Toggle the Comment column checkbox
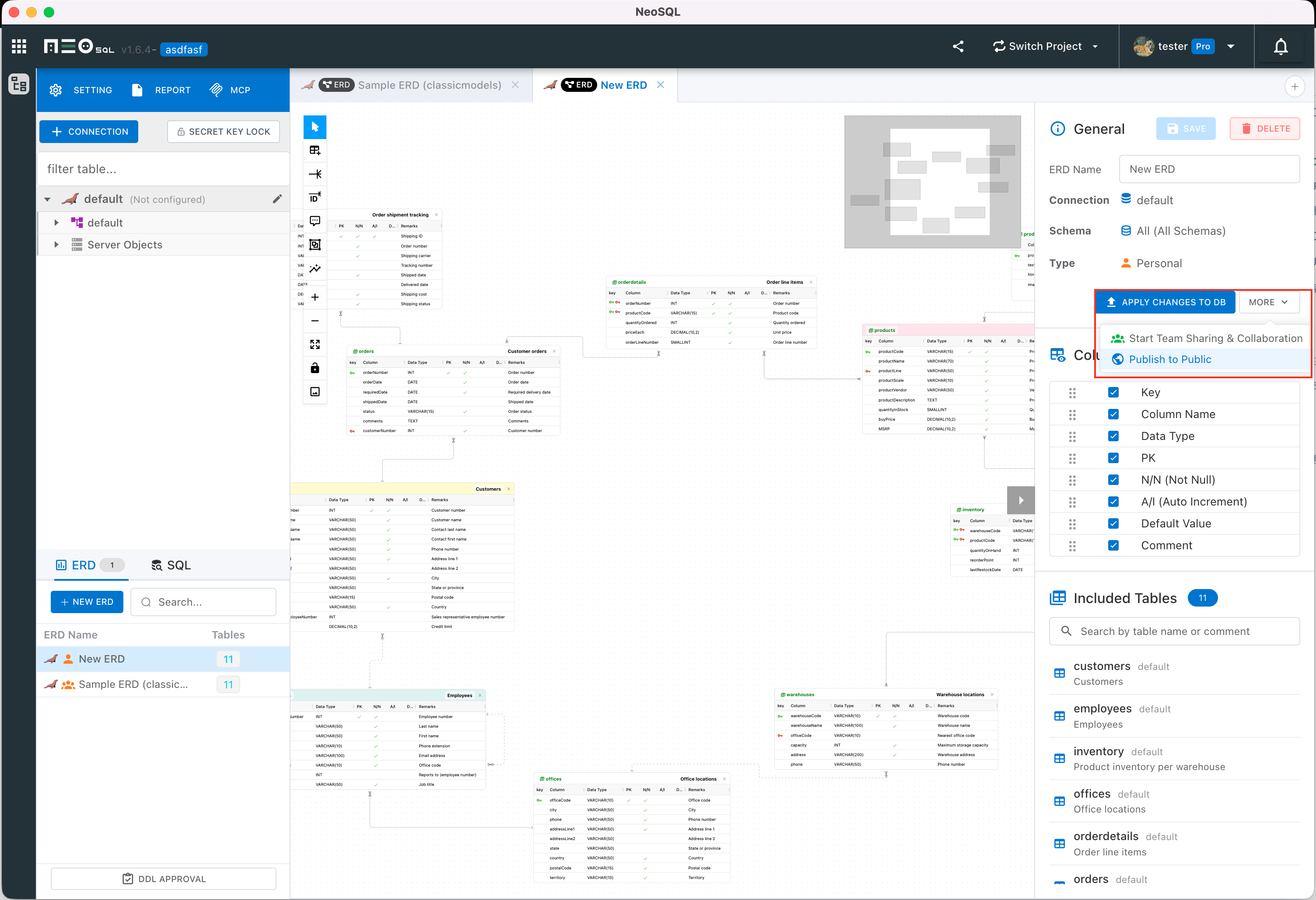Screen dimensions: 1316x900 pos(1113,545)
